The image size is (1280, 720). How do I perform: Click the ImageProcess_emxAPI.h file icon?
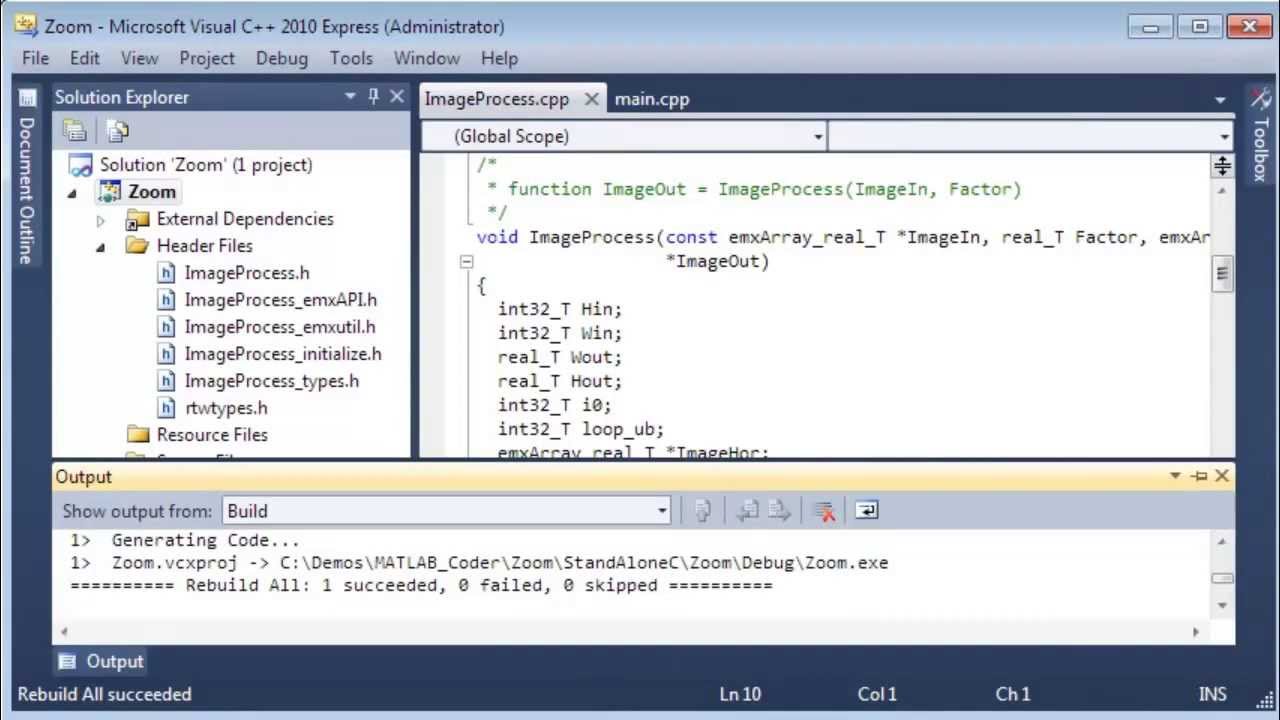click(166, 300)
